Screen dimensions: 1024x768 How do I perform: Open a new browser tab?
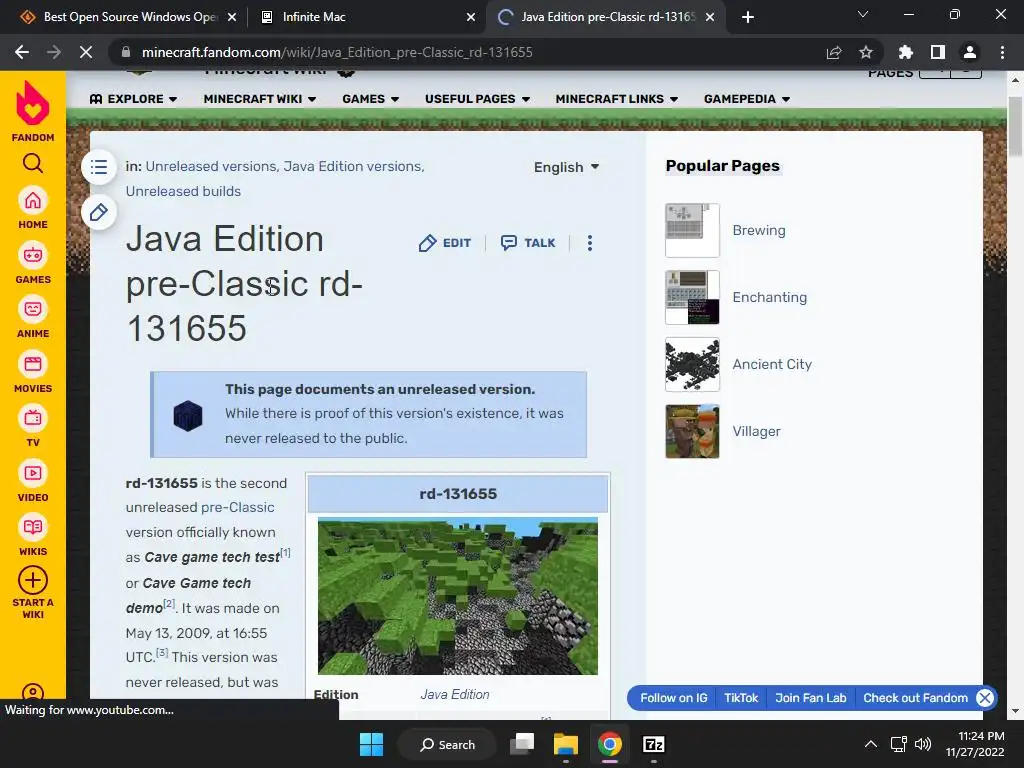[748, 17]
